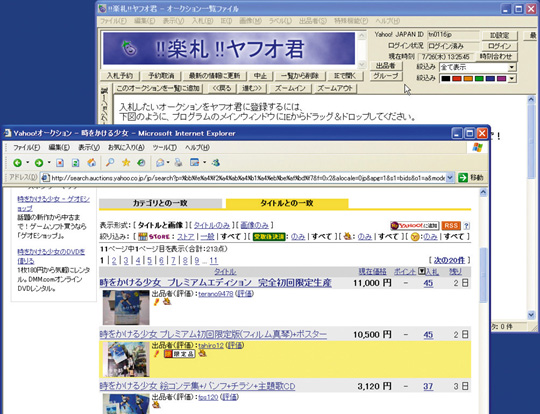Click the IEで開く button
The width and height of the screenshot is (540, 414).
pyautogui.click(x=345, y=76)
